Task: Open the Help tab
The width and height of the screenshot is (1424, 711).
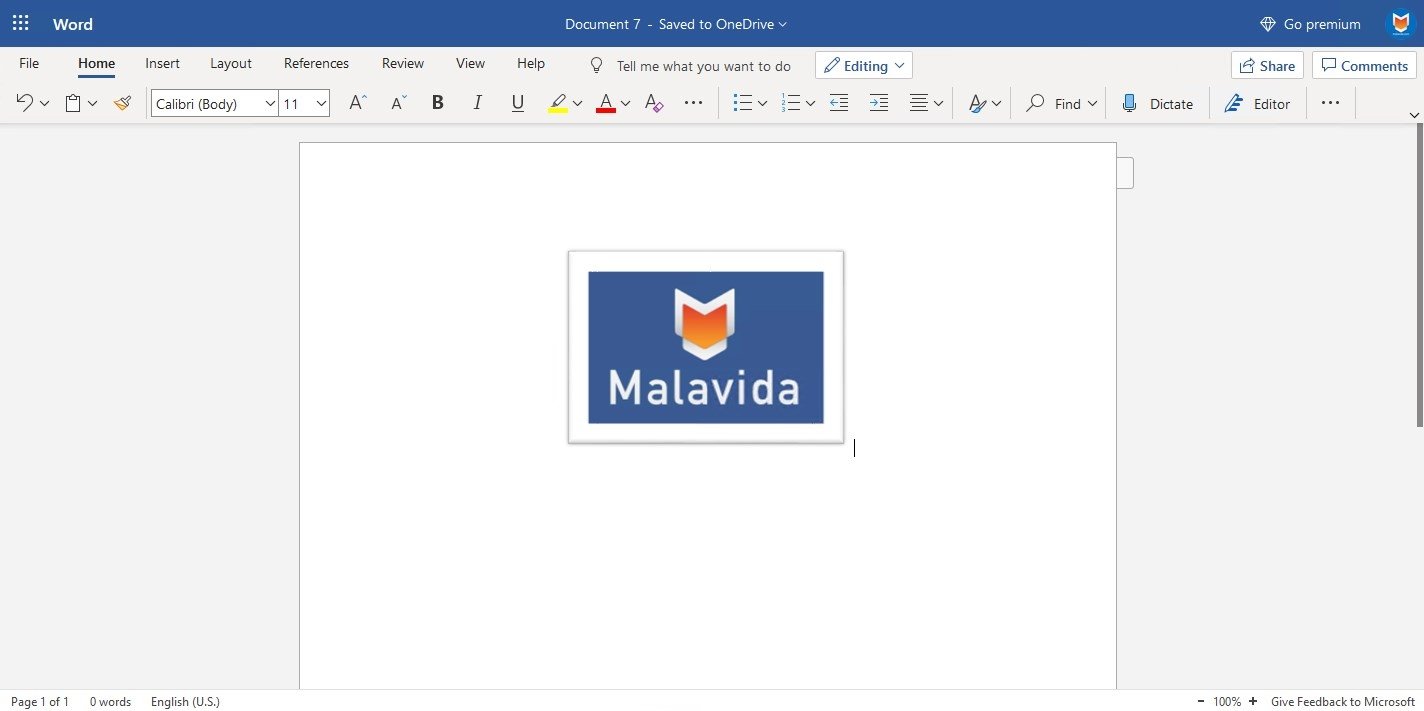Action: (531, 63)
